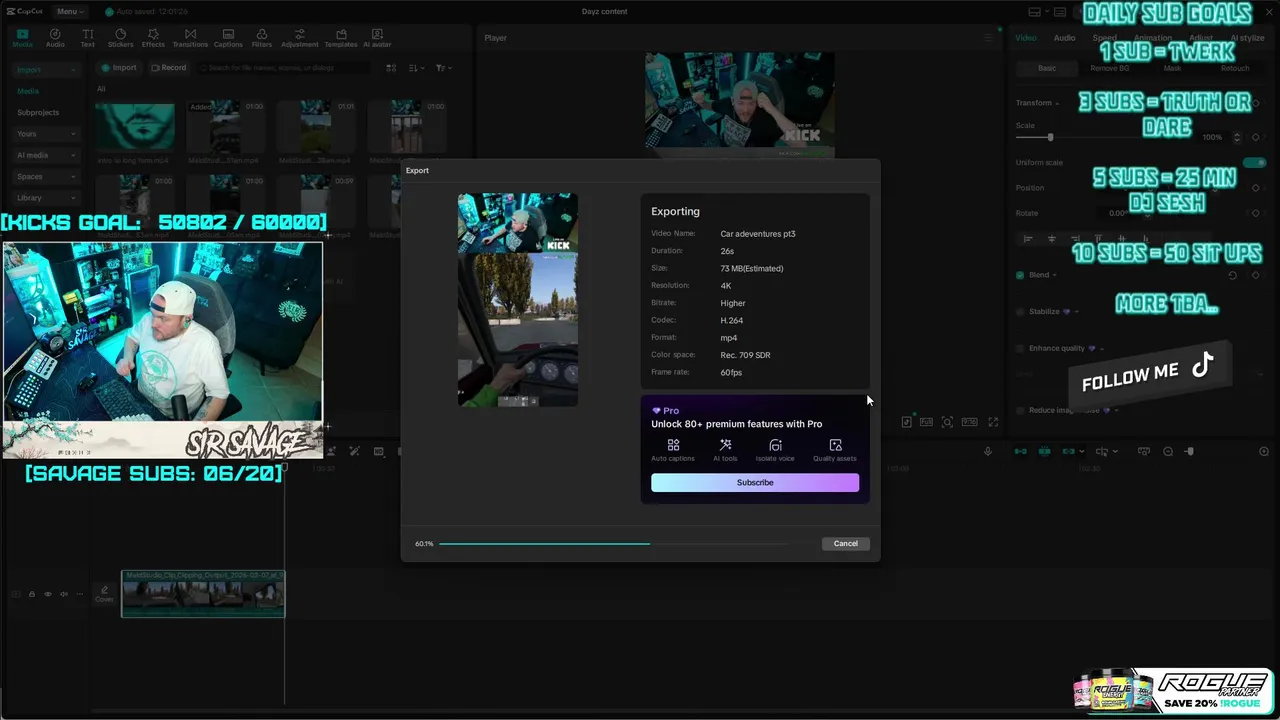Expand the Library section in sidebar

pyautogui.click(x=45, y=198)
